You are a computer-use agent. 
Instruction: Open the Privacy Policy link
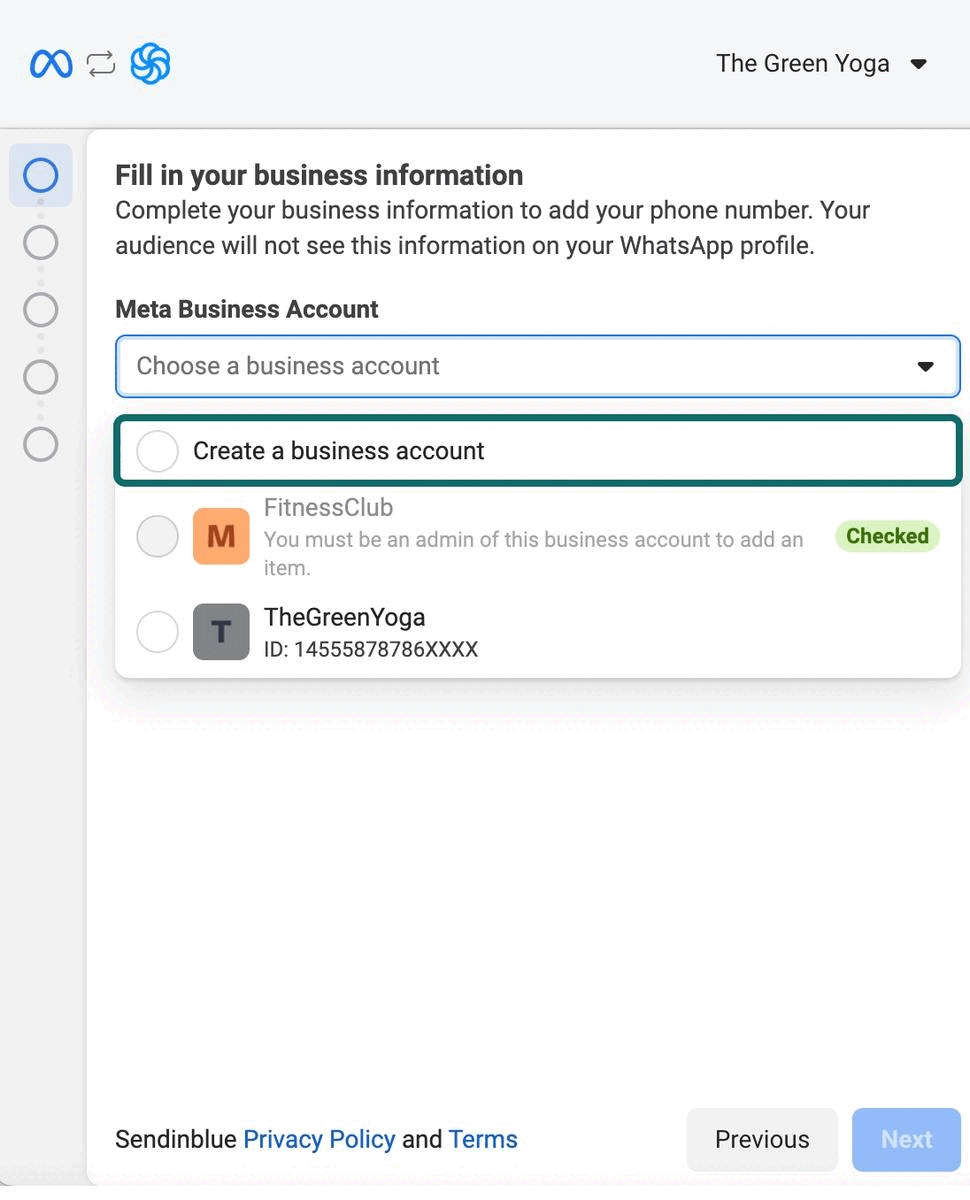coord(319,1139)
